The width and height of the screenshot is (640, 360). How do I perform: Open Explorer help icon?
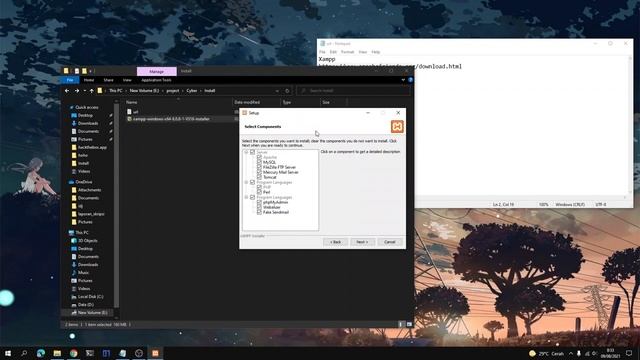pyautogui.click(x=410, y=80)
